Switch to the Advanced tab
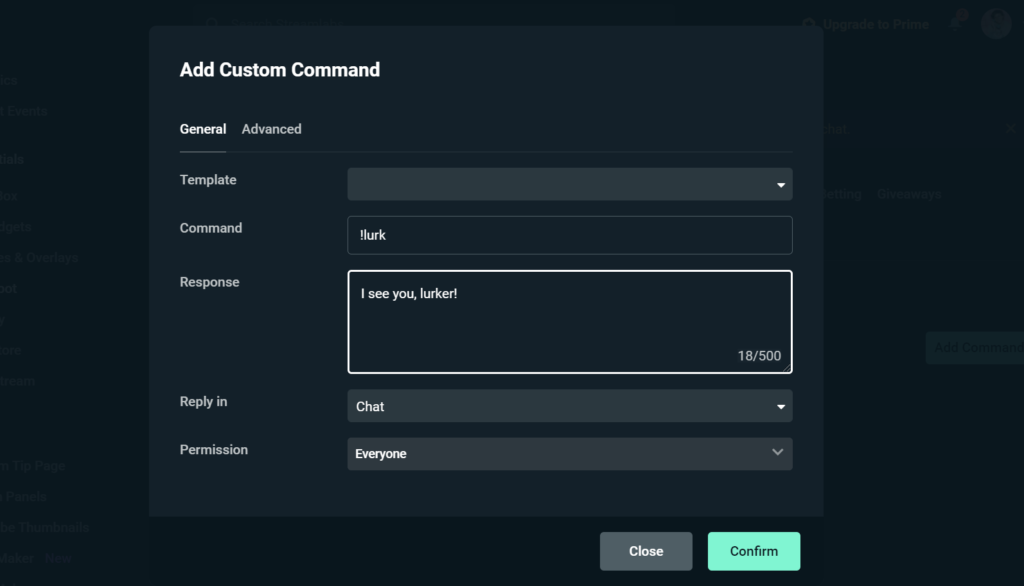Viewport: 1024px width, 586px height. [271, 129]
